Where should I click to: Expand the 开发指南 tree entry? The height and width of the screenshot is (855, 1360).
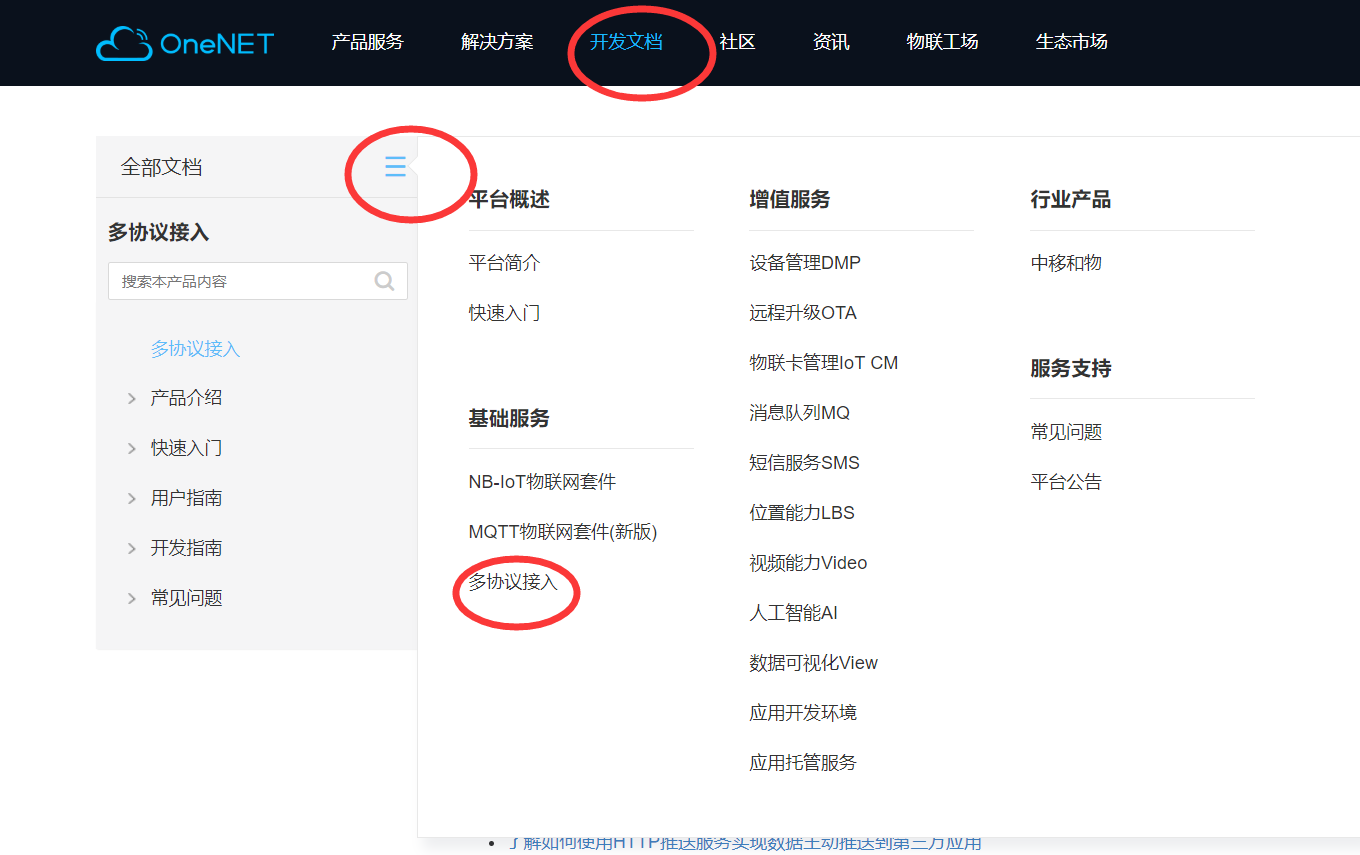pos(131,547)
